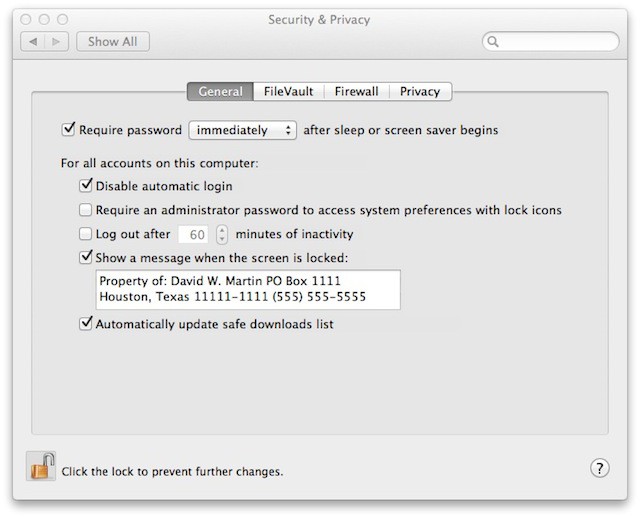Select the General tab
640x518 pixels.
tap(220, 91)
